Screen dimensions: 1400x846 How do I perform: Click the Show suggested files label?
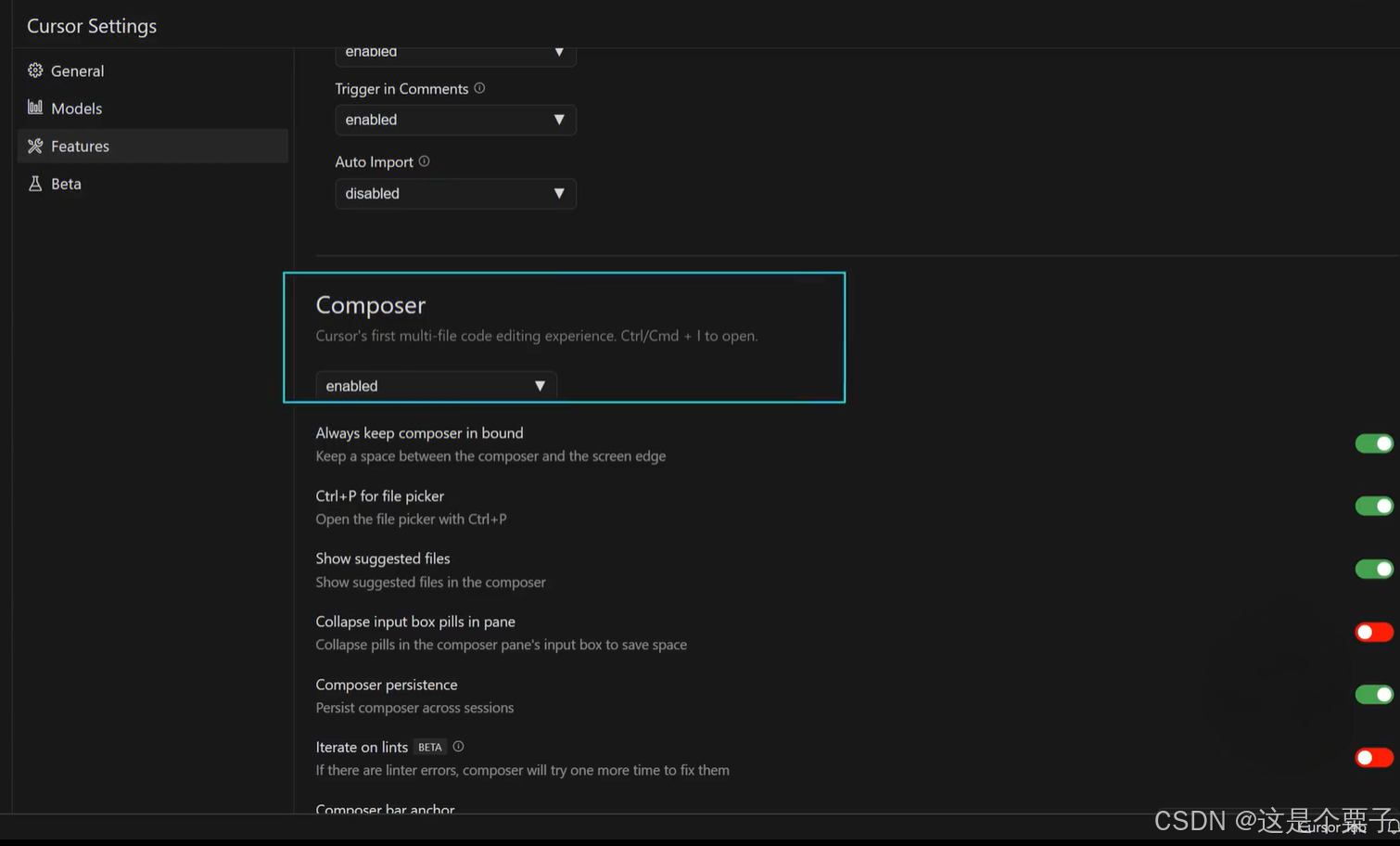click(383, 558)
